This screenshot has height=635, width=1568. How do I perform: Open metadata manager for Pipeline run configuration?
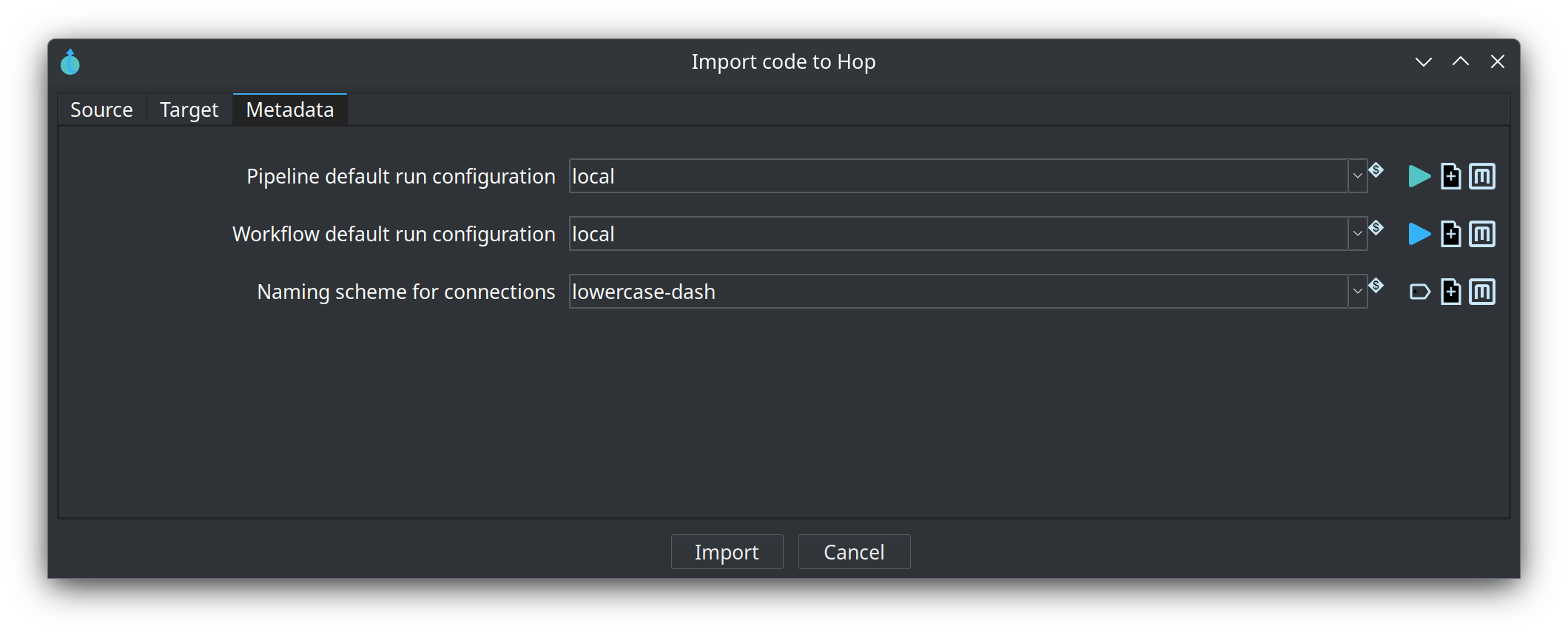pos(1482,176)
